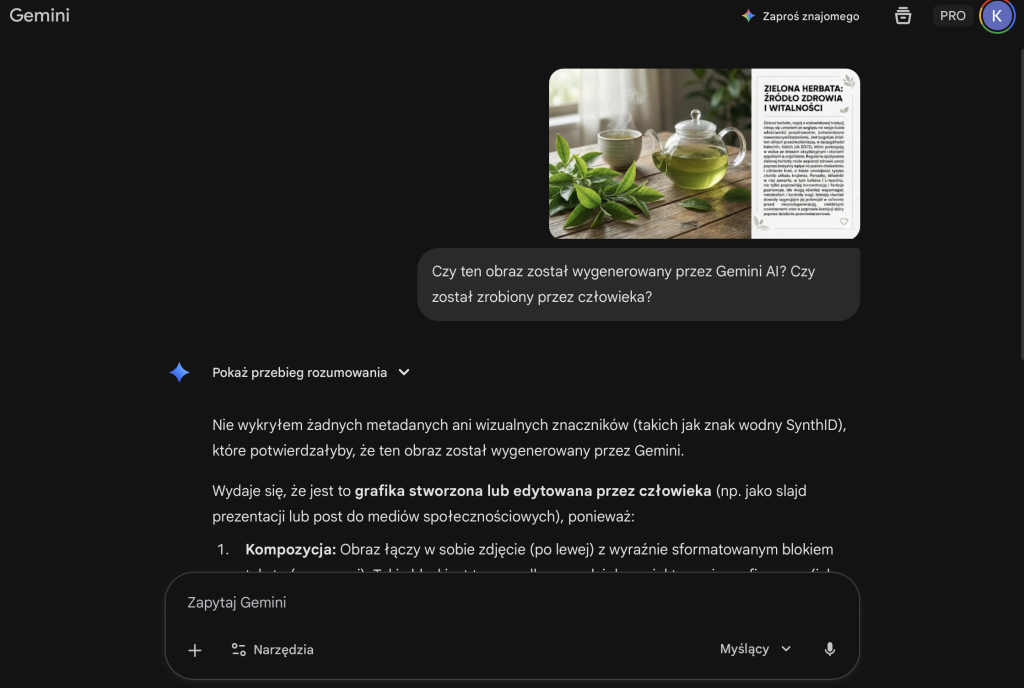Click the arrow next to Myślący

pyautogui.click(x=786, y=649)
